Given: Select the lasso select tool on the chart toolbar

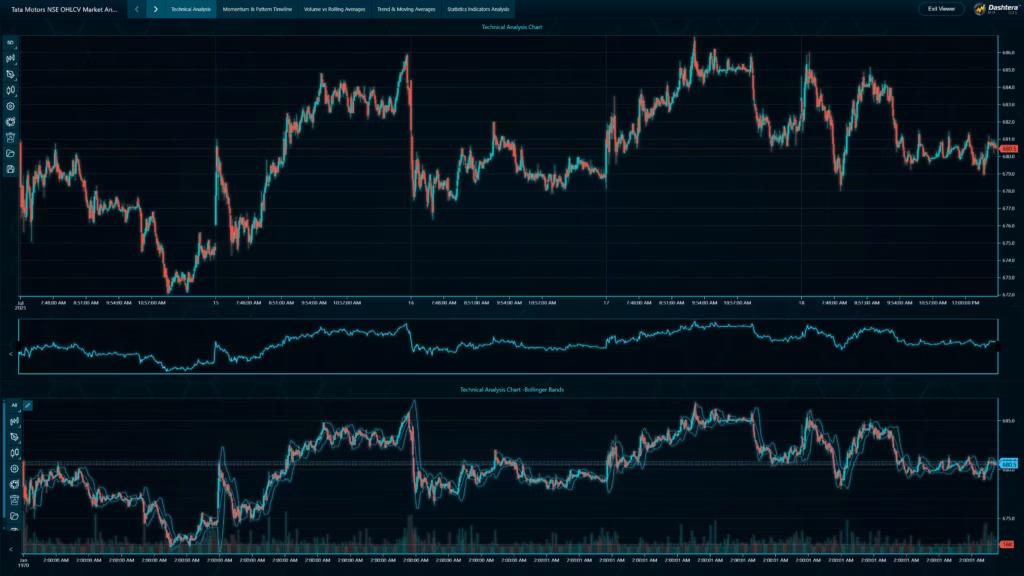Looking at the screenshot, I should pyautogui.click(x=7, y=74).
